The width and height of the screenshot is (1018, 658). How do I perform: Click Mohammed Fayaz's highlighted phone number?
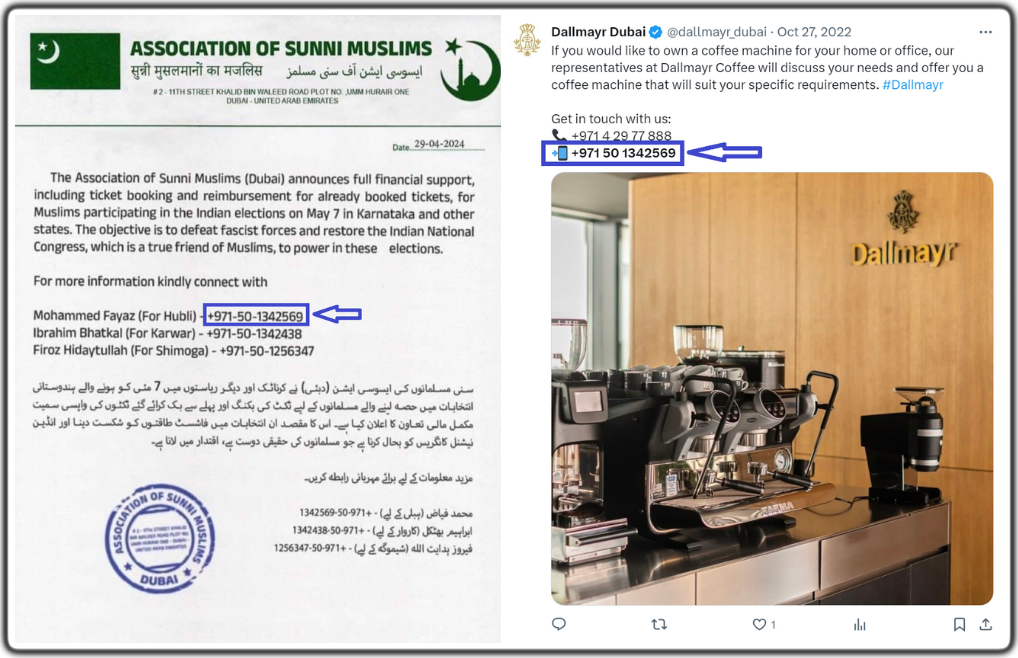255,316
